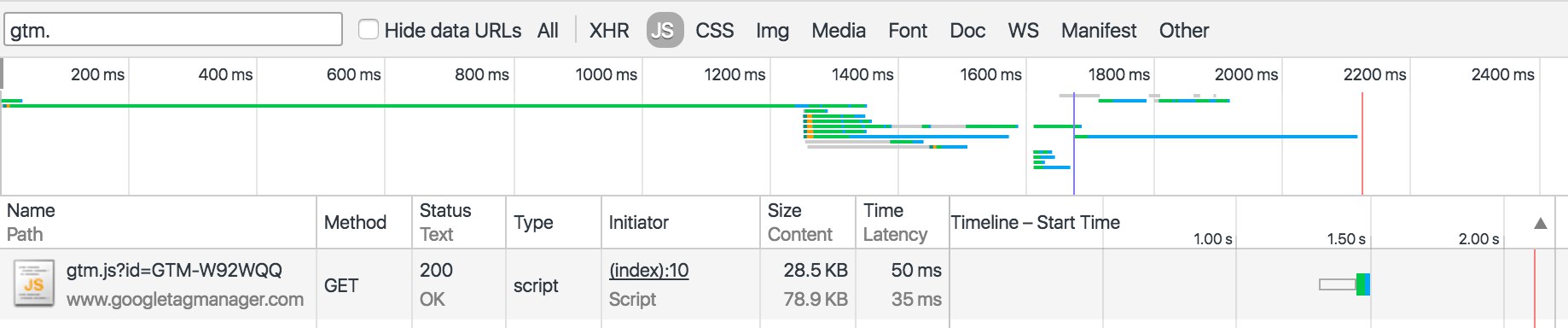The width and height of the screenshot is (1568, 328).
Task: Open Timeline – Start Time column dropdown
Action: point(1036,223)
